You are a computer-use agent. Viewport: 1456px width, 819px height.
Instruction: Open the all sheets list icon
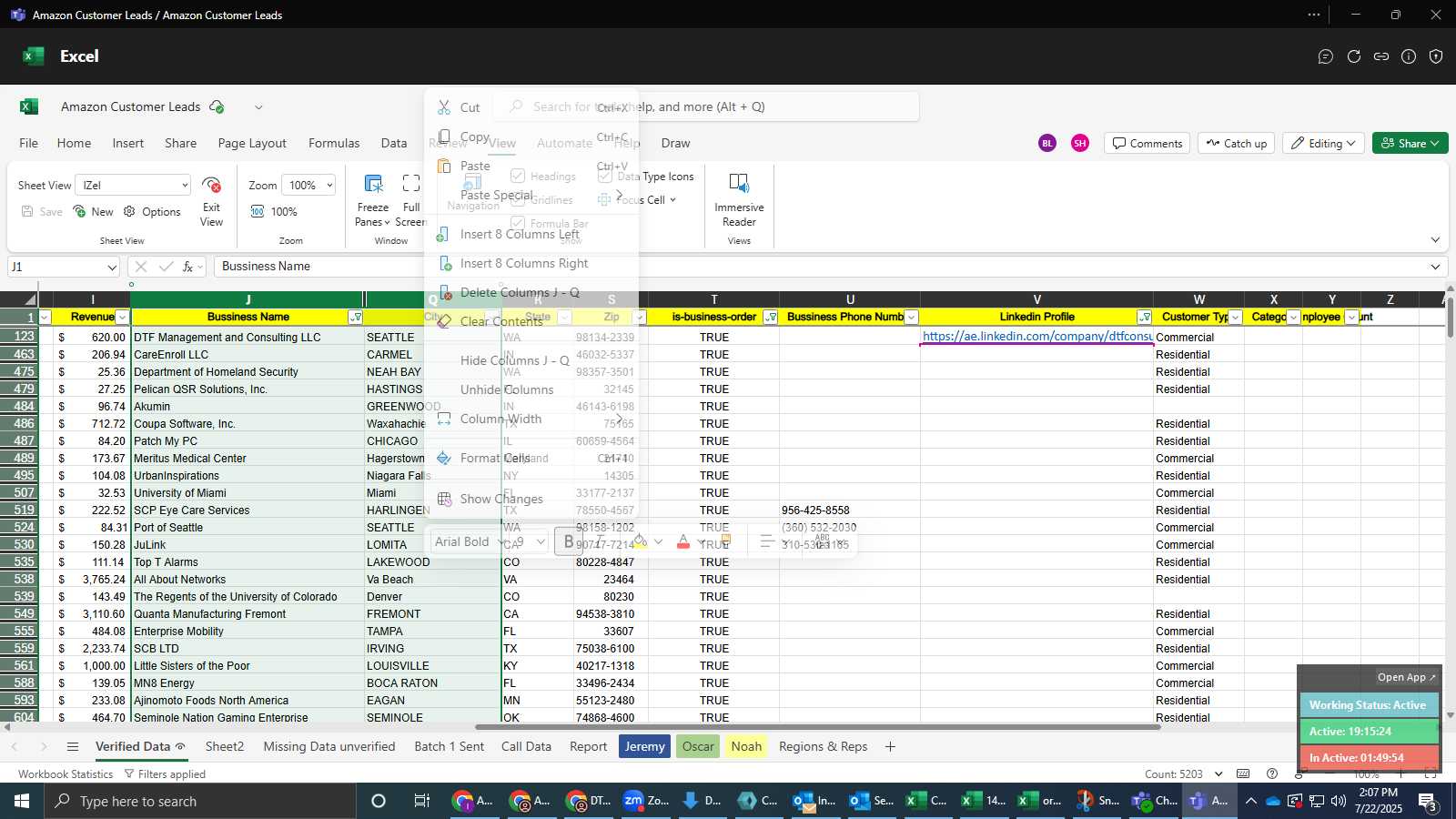(73, 747)
